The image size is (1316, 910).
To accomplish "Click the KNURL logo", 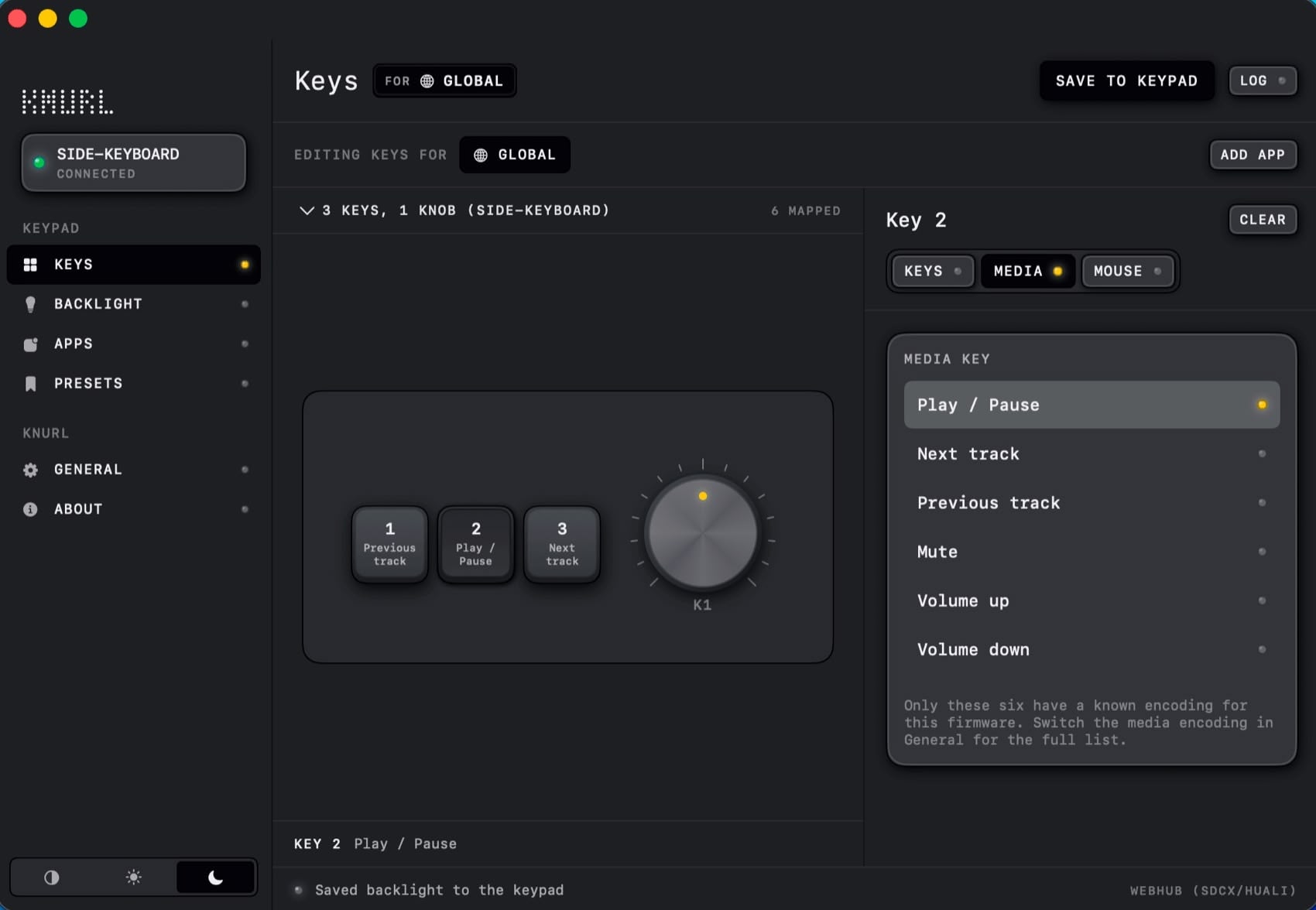I will [67, 101].
